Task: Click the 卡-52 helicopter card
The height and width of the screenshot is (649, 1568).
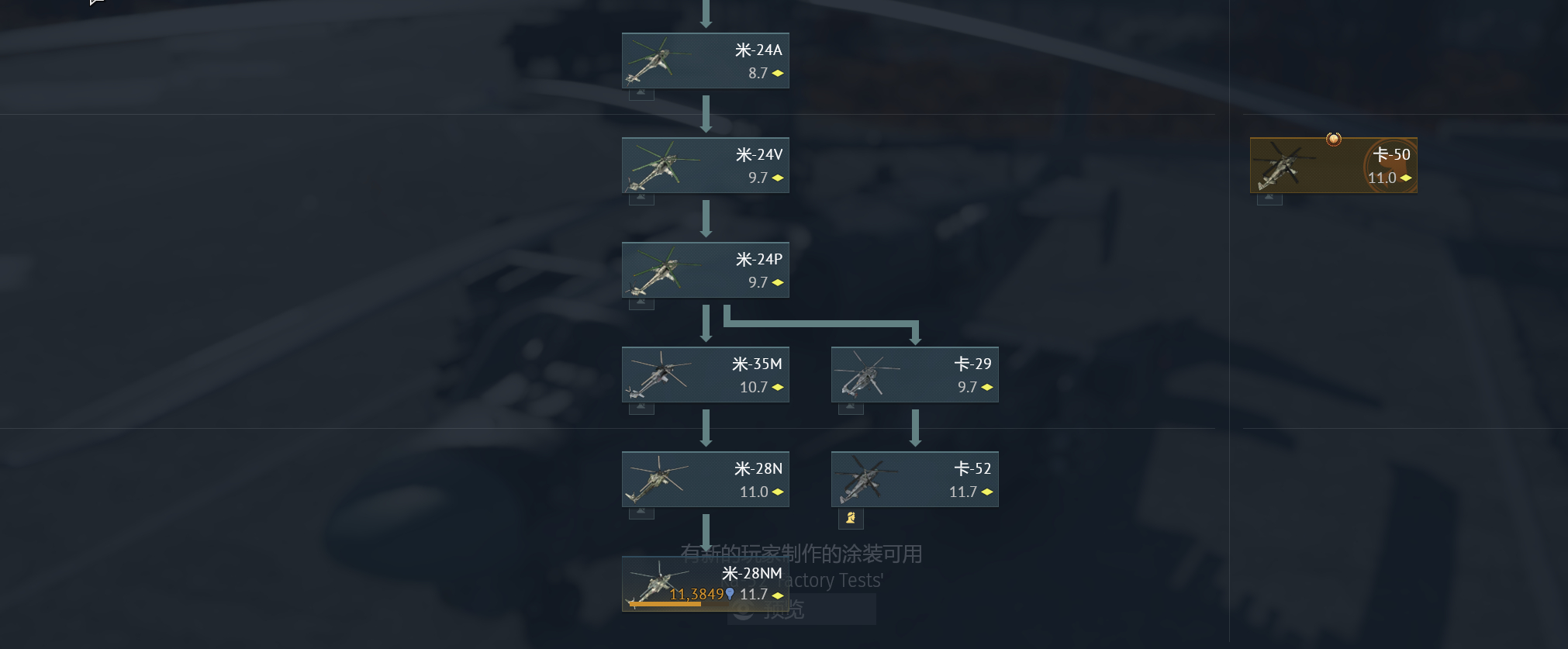Action: tap(915, 479)
